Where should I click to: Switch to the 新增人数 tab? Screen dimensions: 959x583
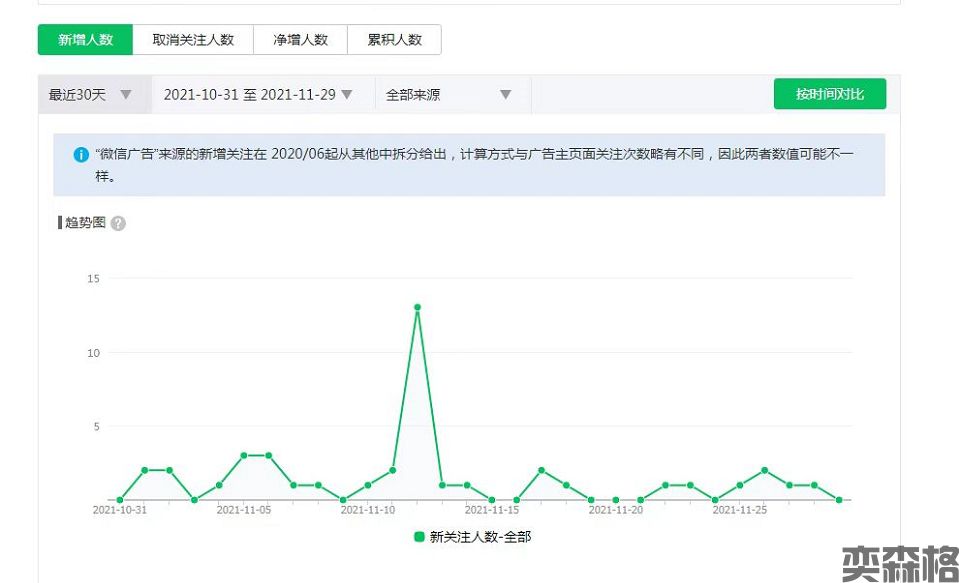[85, 40]
